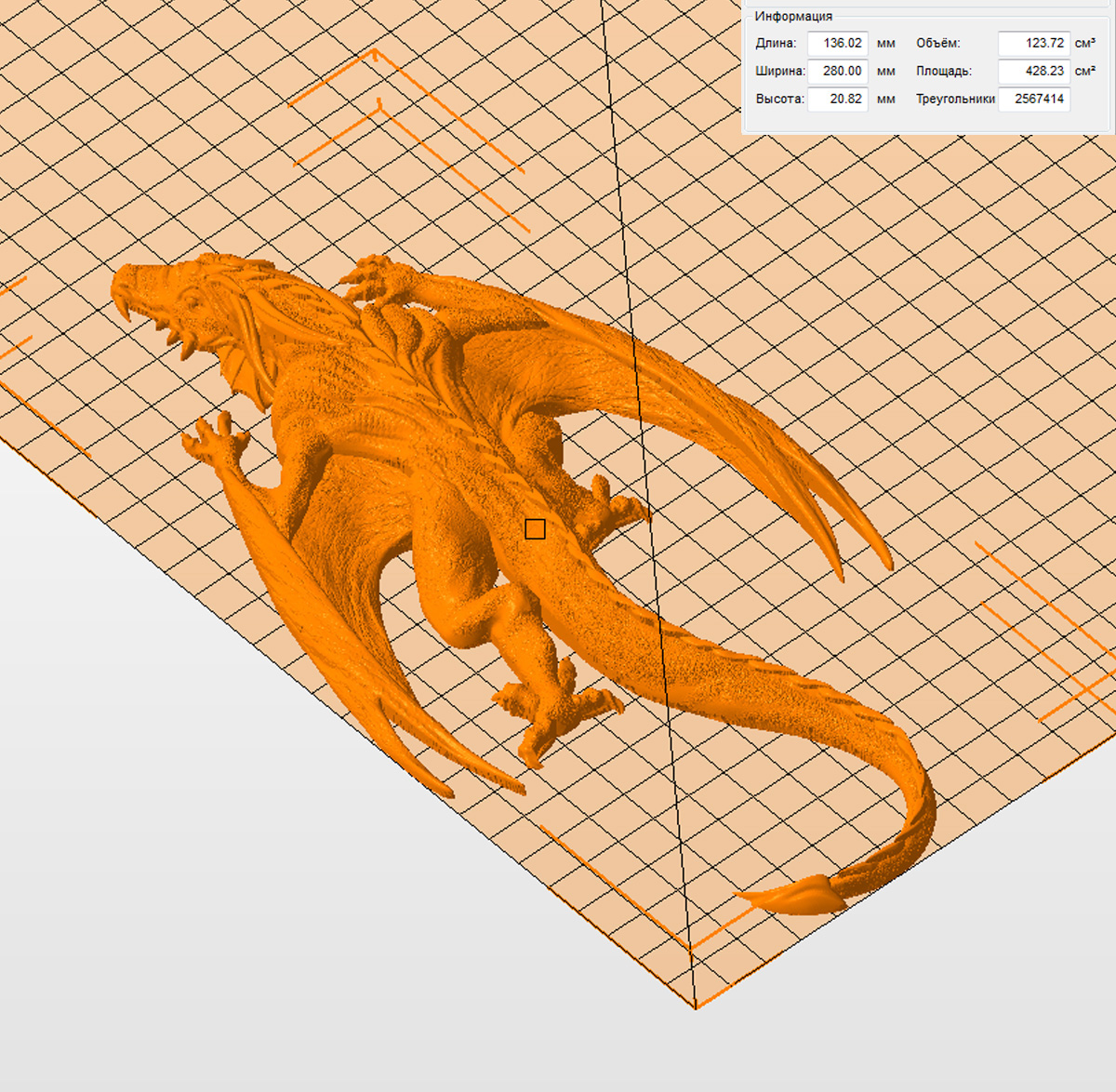Click the Объём value field
The height and width of the screenshot is (1092, 1116).
(1033, 43)
